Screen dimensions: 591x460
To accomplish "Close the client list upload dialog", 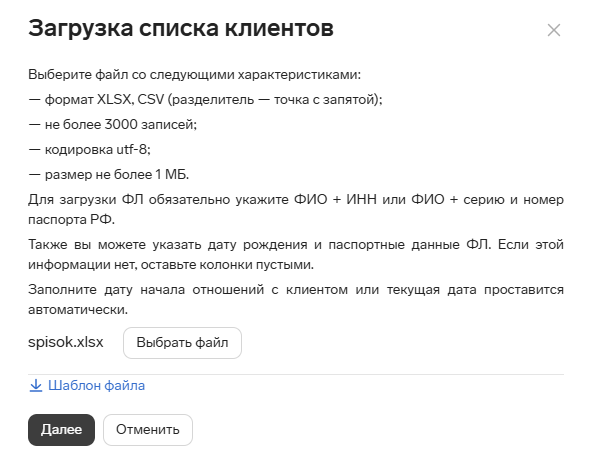I will [554, 30].
